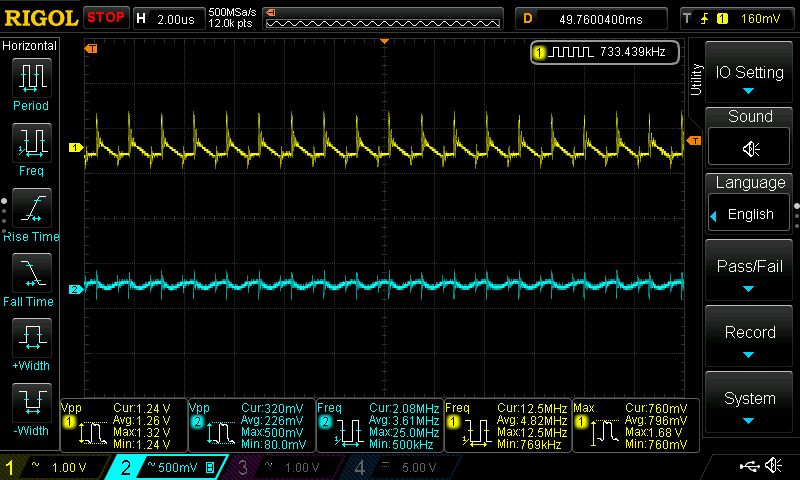Click the waveform memory overview bar

(x=383, y=19)
